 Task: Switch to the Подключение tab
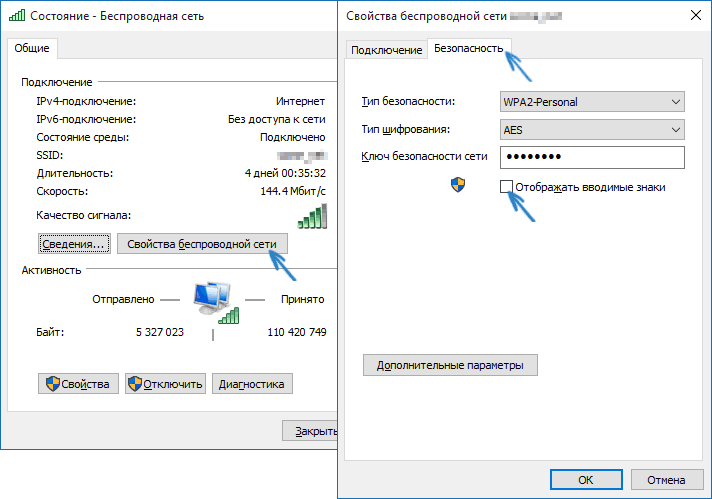tap(386, 50)
